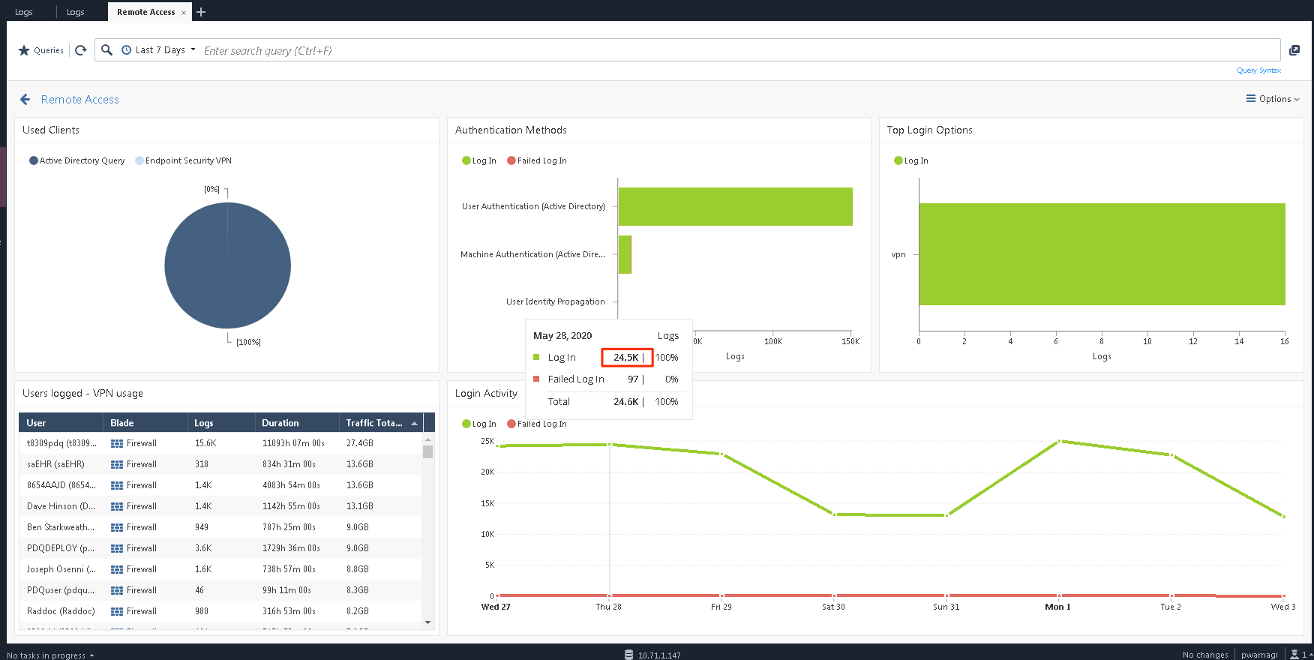The width and height of the screenshot is (1314, 660).
Task: Expand the No tasks in progress panel
Action: 50,654
